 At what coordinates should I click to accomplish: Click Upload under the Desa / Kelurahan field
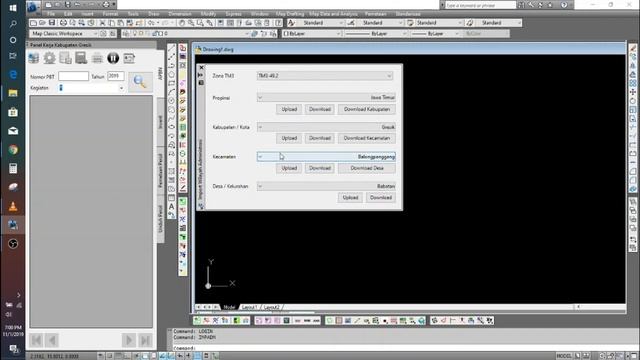click(350, 197)
